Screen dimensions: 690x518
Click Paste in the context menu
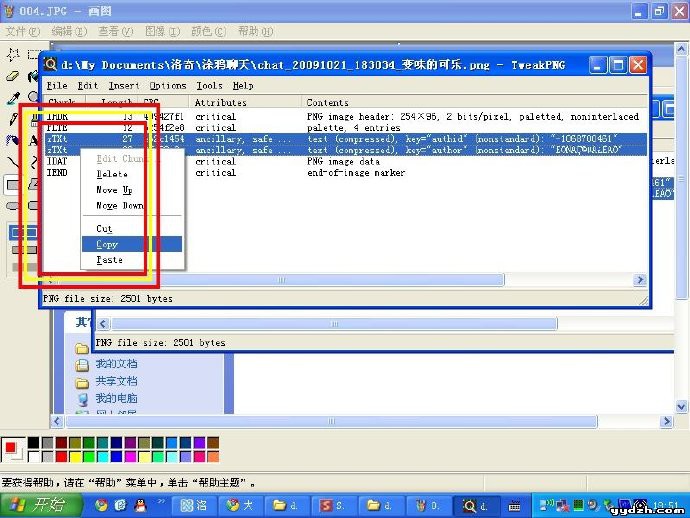coord(109,260)
